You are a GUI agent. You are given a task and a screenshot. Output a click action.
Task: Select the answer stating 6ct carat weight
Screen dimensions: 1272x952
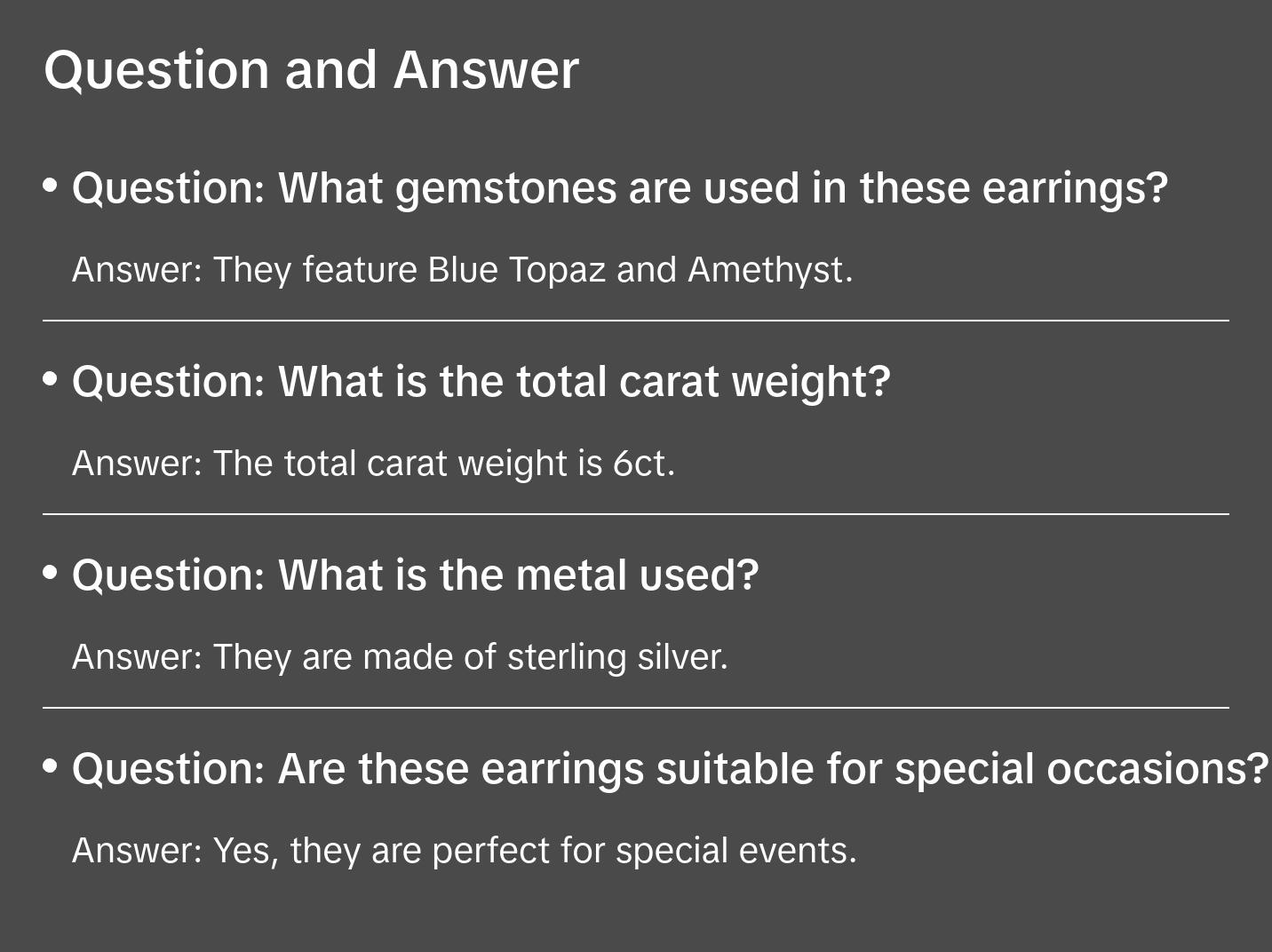coord(373,464)
